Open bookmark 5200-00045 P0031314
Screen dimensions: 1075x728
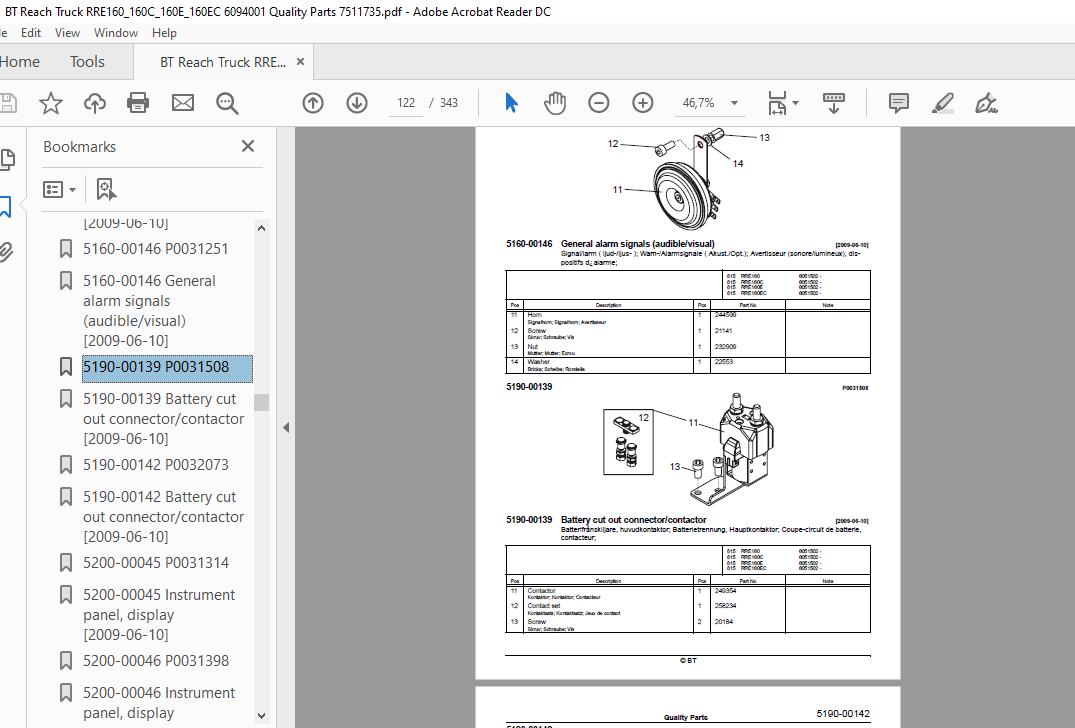[156, 563]
